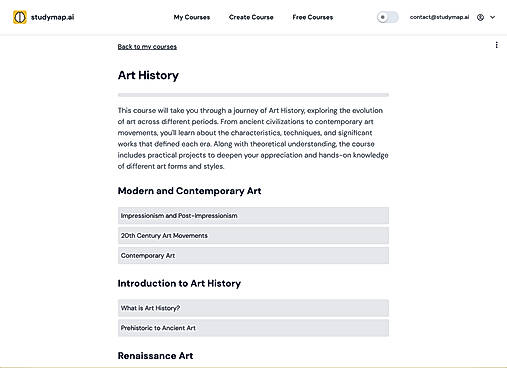The image size is (507, 368).
Task: Follow the Back to my courses link
Action: click(x=147, y=47)
